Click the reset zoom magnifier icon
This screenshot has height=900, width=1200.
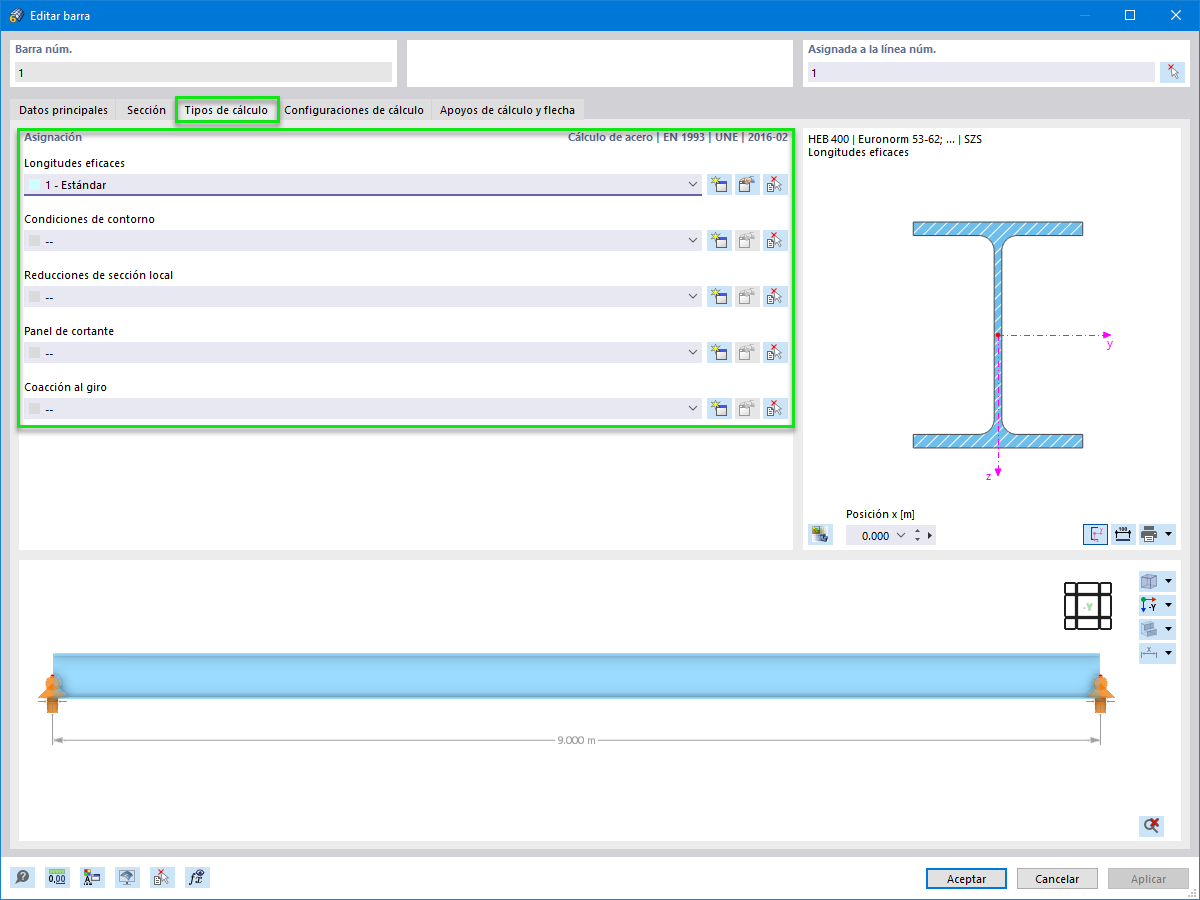tap(1151, 825)
